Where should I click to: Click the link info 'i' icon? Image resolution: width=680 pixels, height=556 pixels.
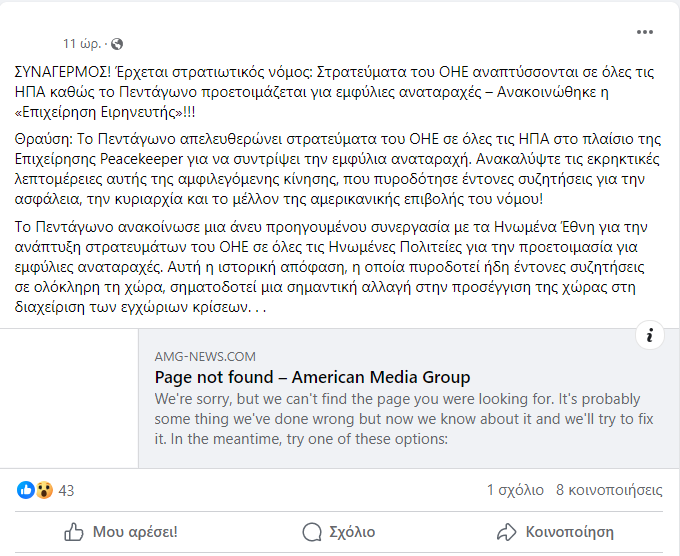point(650,335)
